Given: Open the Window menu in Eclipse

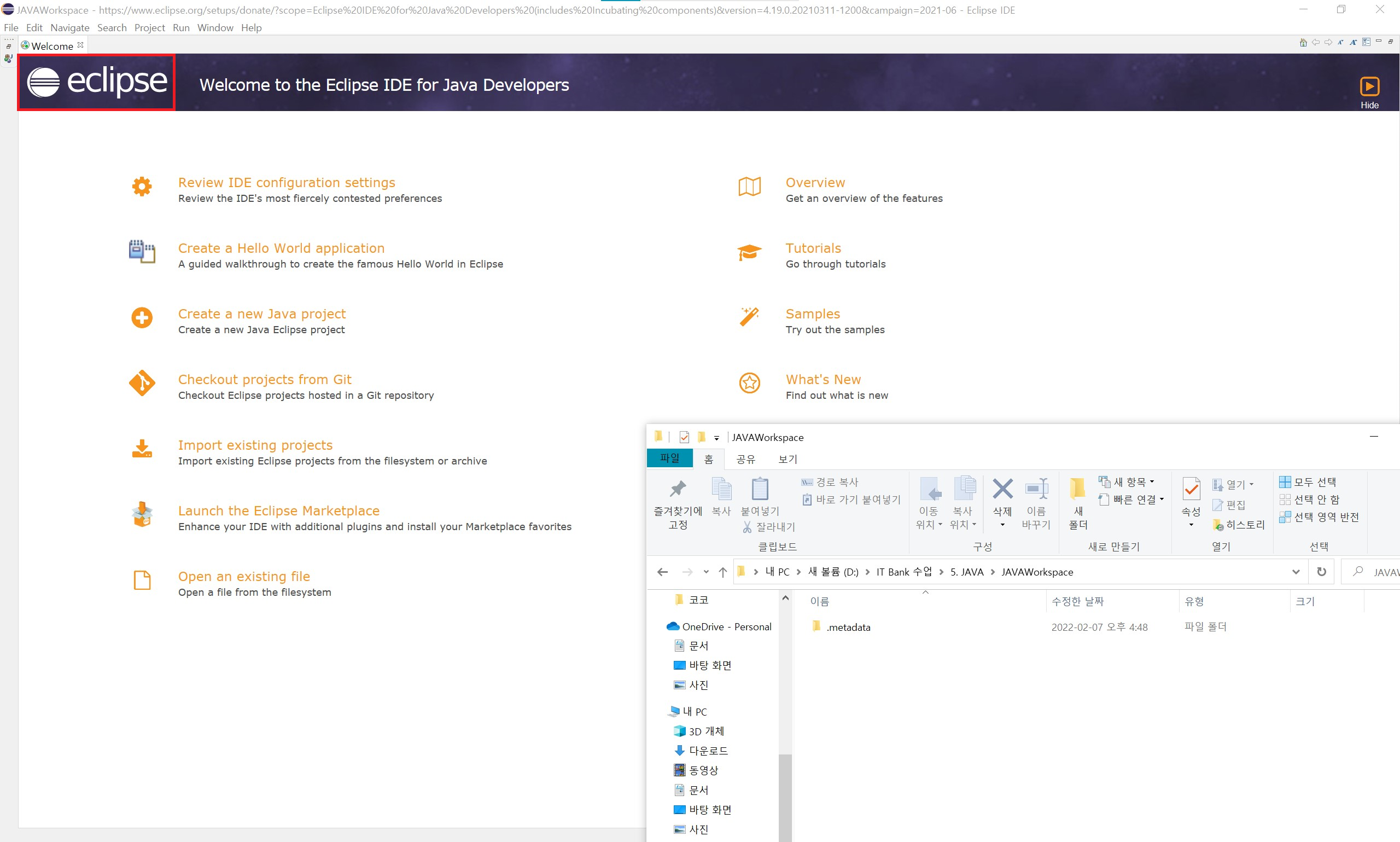Looking at the screenshot, I should (215, 28).
